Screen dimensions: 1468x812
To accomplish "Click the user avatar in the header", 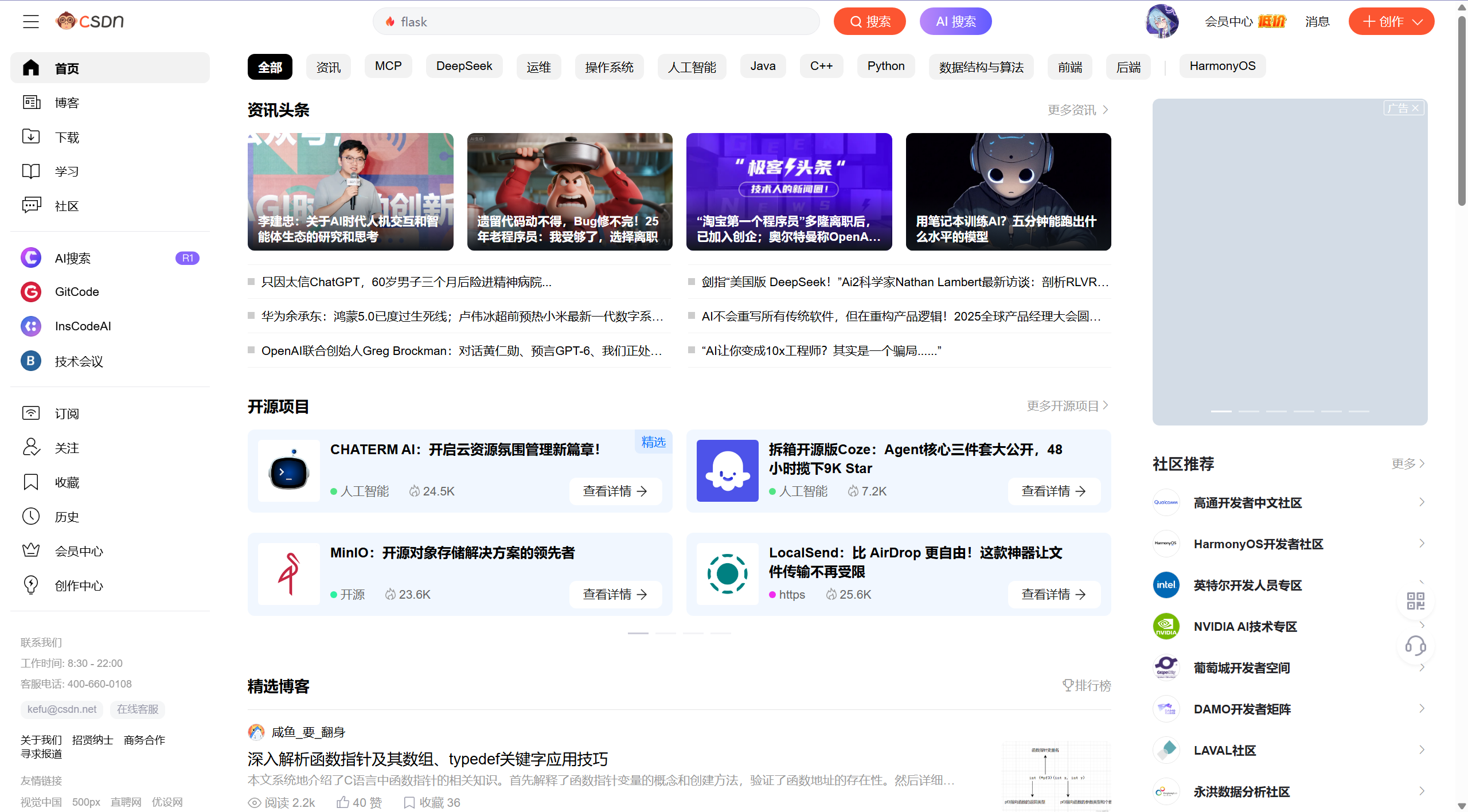I will click(x=1162, y=21).
